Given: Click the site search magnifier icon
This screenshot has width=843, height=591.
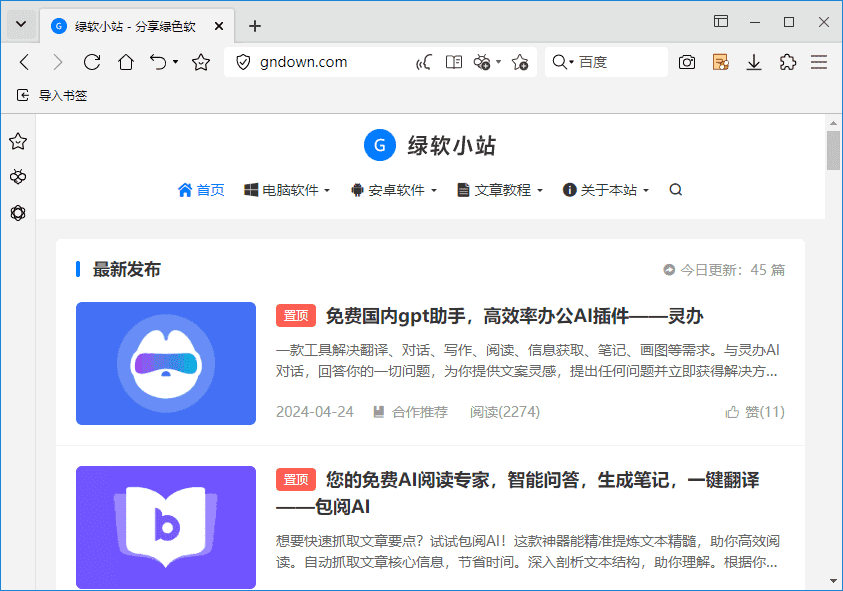Looking at the screenshot, I should pos(676,190).
